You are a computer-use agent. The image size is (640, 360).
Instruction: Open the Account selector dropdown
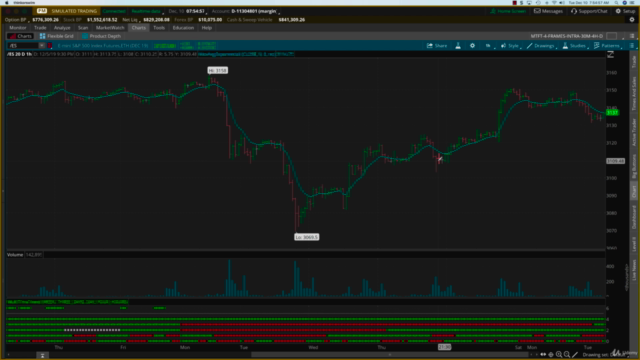tap(245, 11)
